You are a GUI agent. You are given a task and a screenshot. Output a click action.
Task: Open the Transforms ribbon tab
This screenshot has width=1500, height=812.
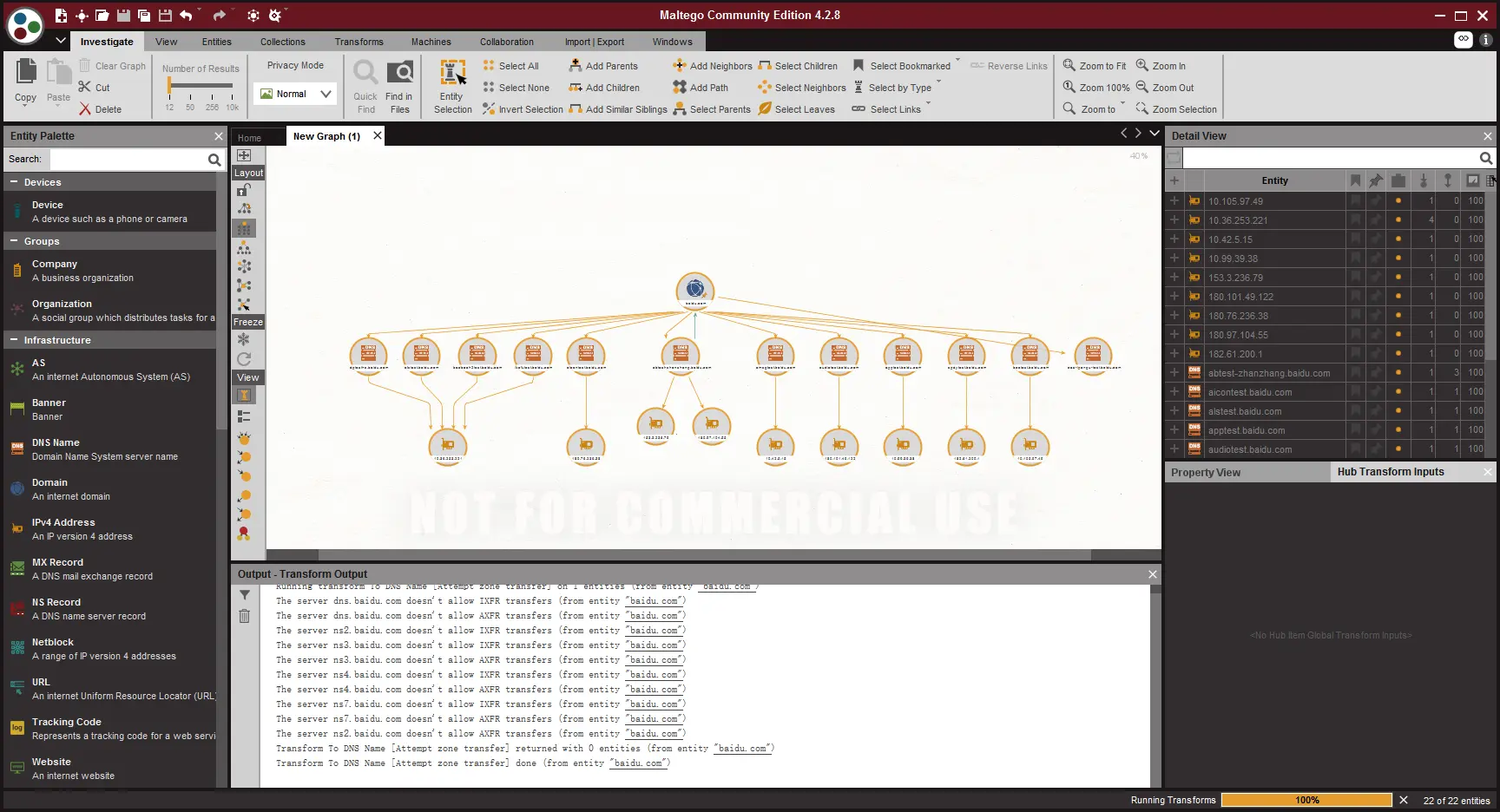pyautogui.click(x=359, y=42)
